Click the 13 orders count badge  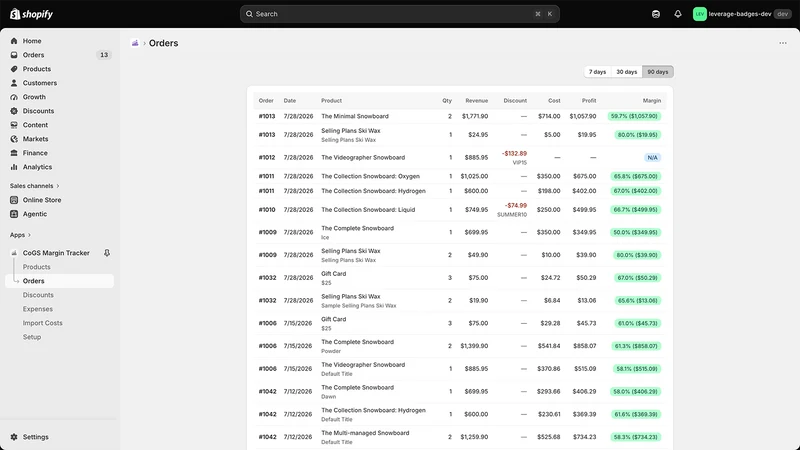point(104,55)
